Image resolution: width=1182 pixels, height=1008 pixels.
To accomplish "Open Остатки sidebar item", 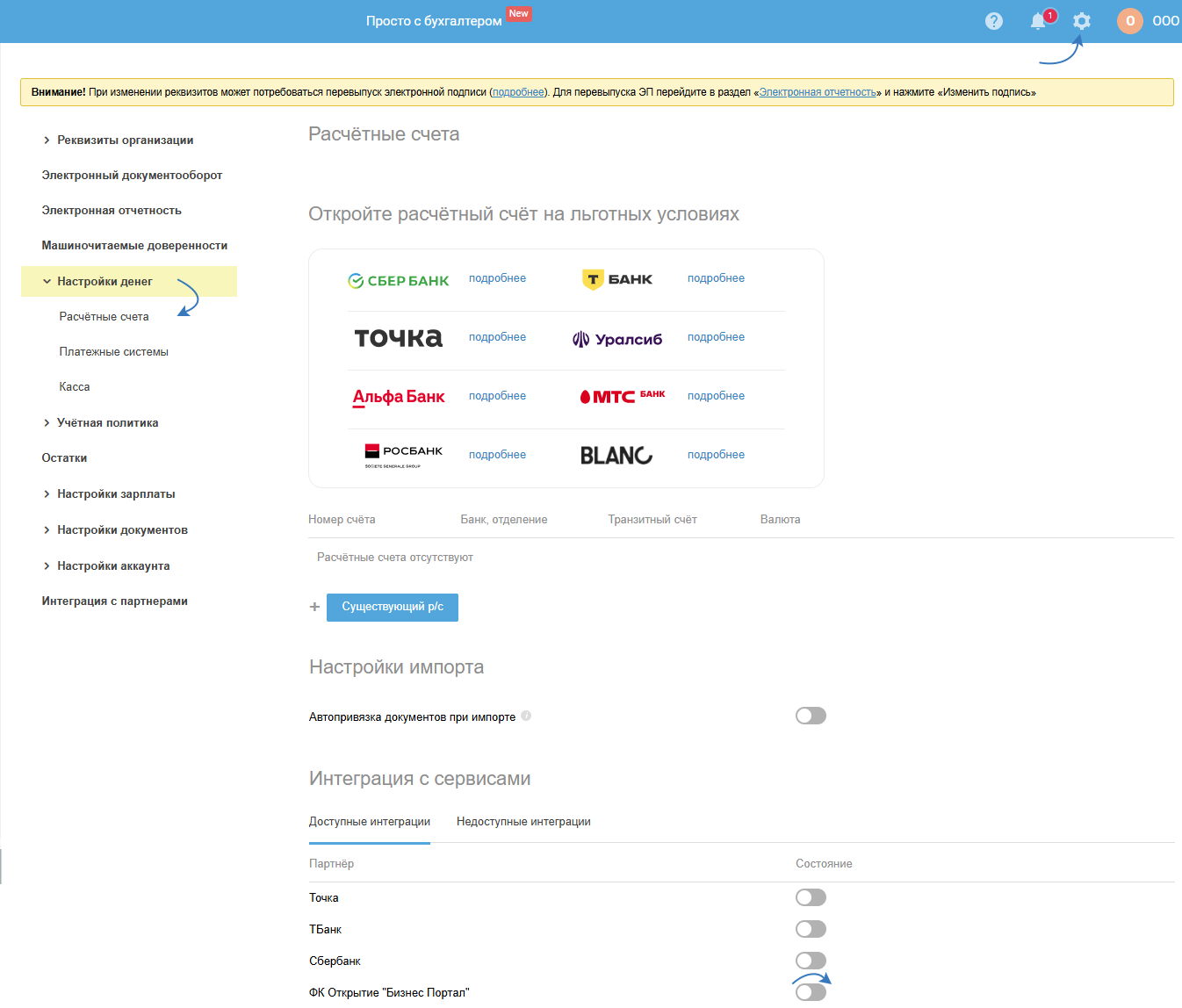I will point(64,458).
